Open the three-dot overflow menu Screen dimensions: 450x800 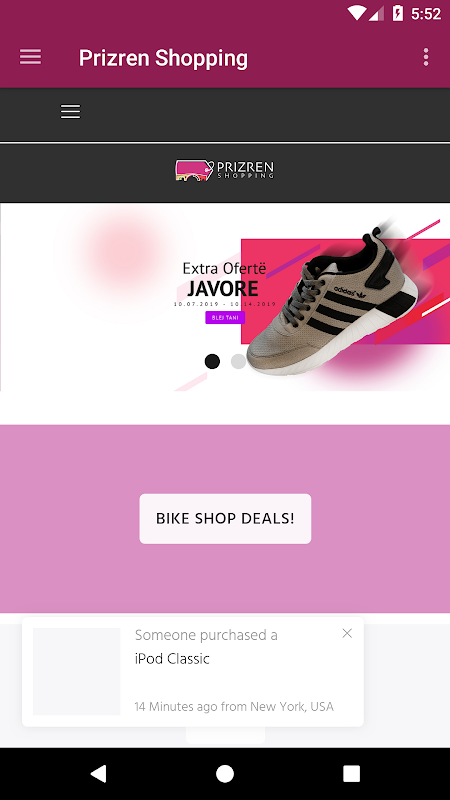pyautogui.click(x=426, y=57)
